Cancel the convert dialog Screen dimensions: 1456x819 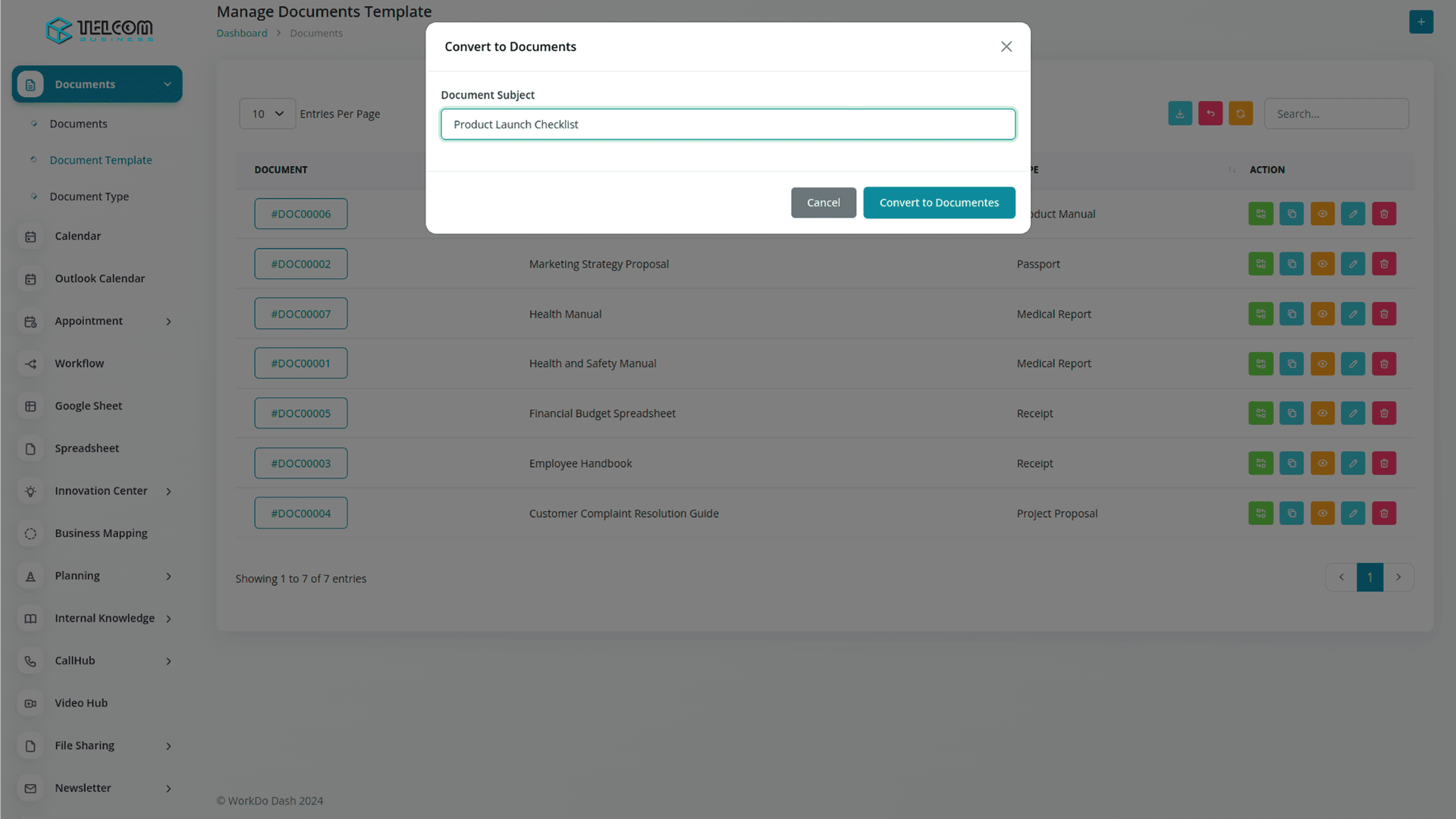coord(823,202)
